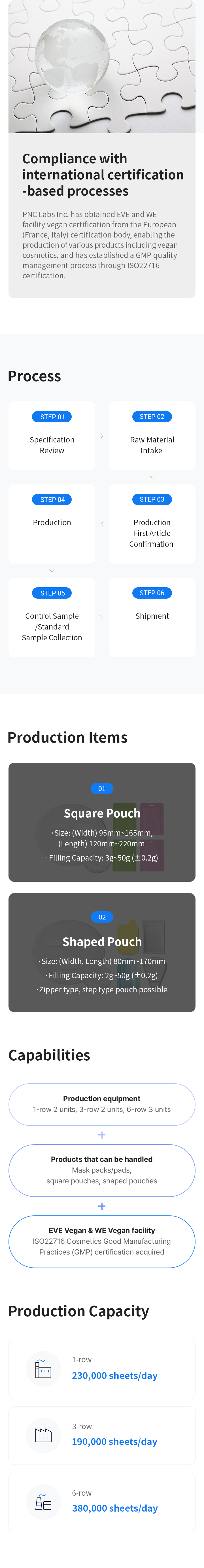Click the down arrow below the Production step
This screenshot has width=204, height=1568.
point(52,570)
